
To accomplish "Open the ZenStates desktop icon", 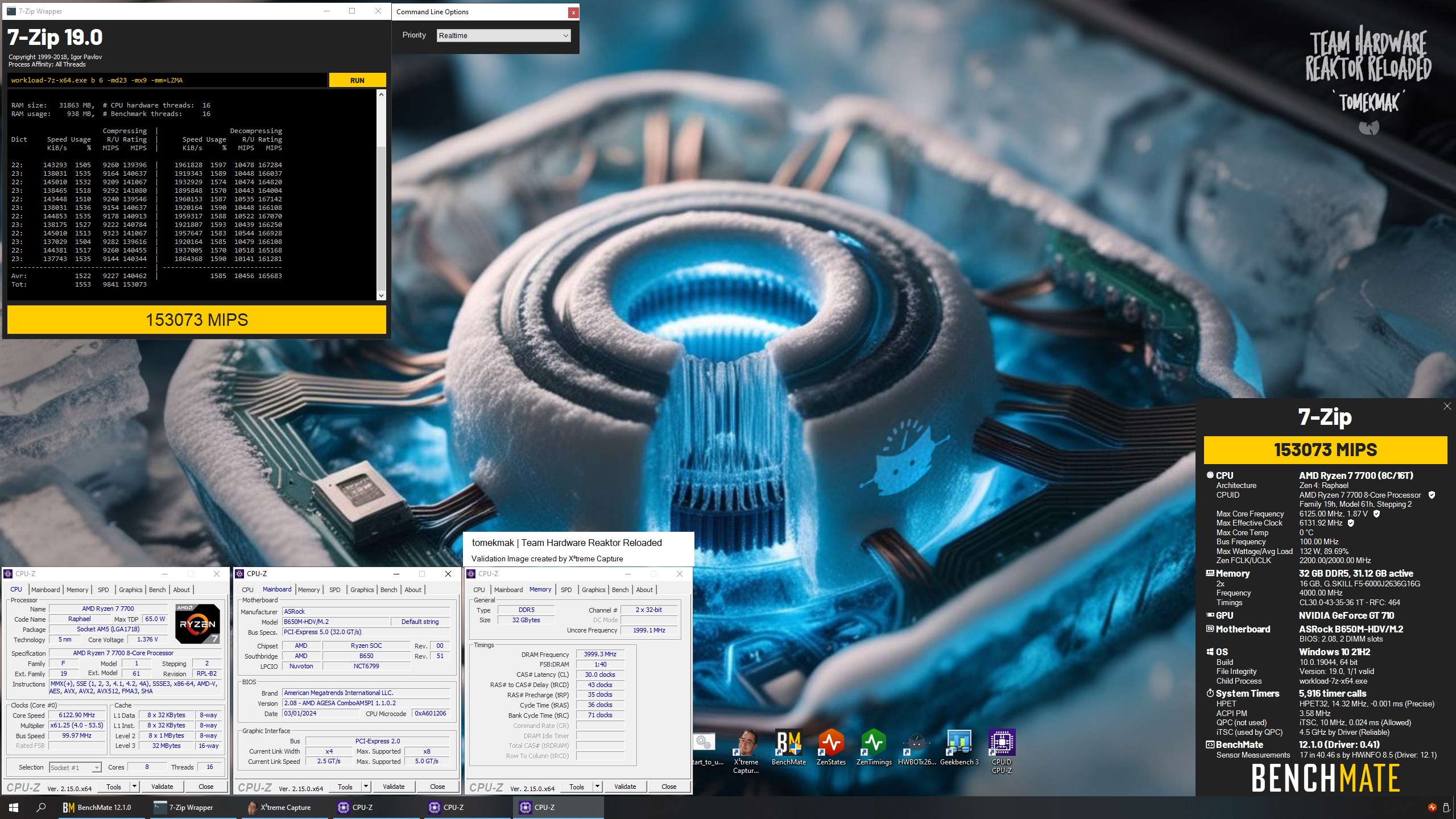I will tap(831, 747).
